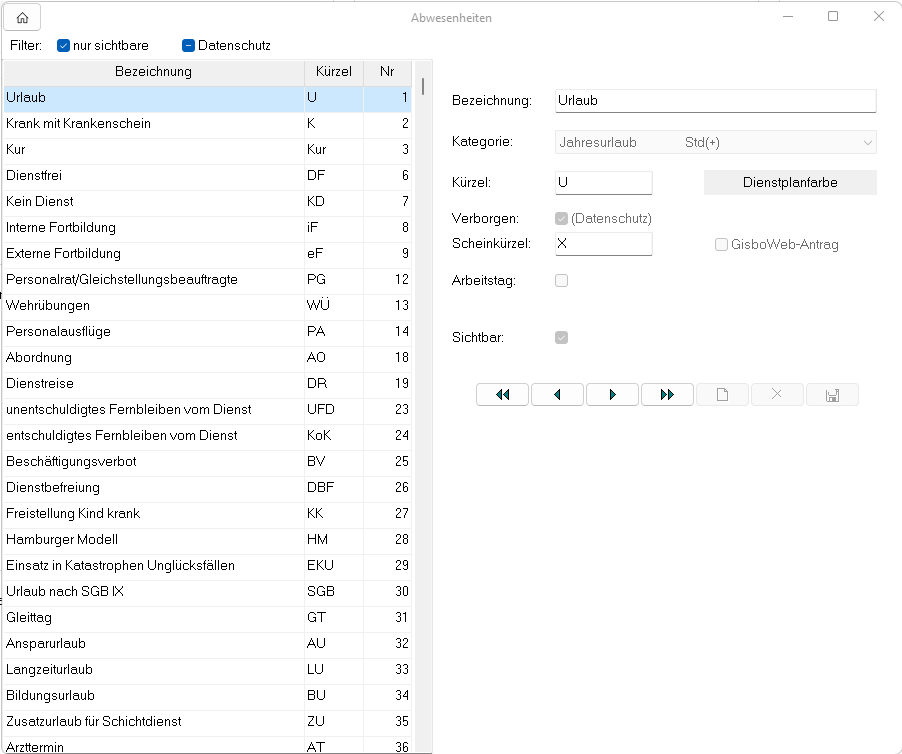Go to next record arrow

[x=612, y=395]
